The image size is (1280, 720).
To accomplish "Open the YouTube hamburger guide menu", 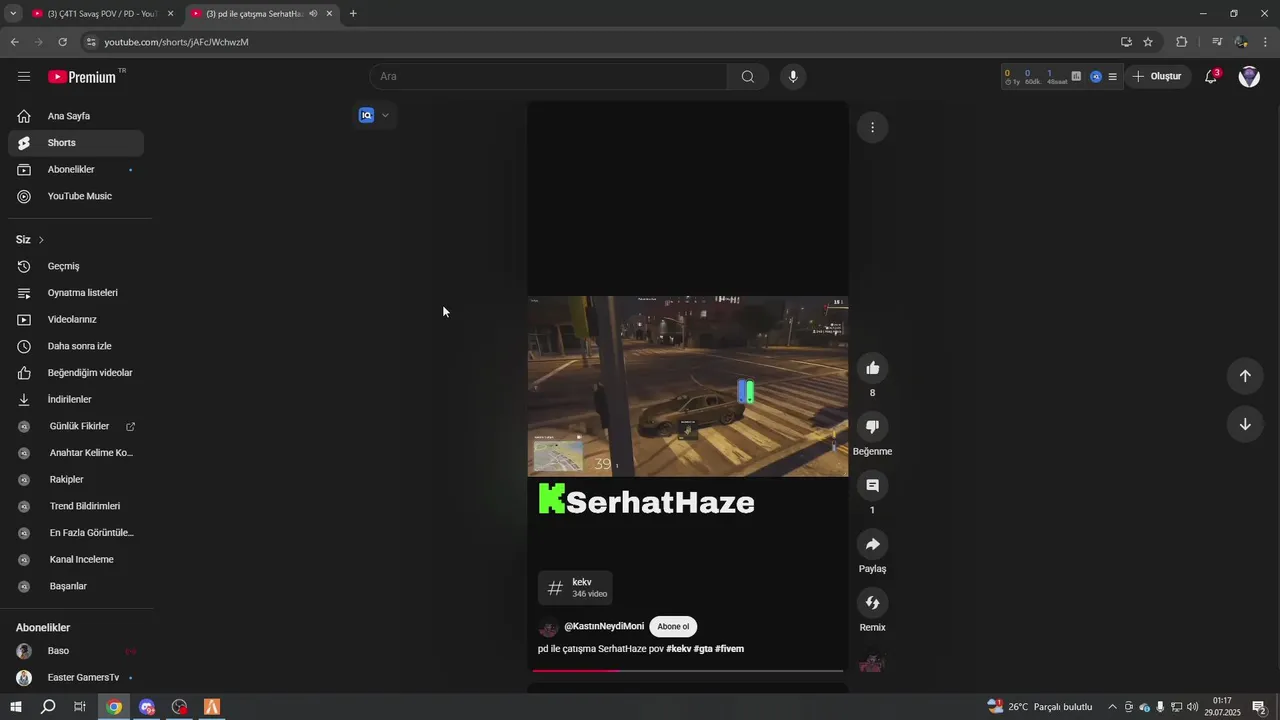I will [24, 76].
